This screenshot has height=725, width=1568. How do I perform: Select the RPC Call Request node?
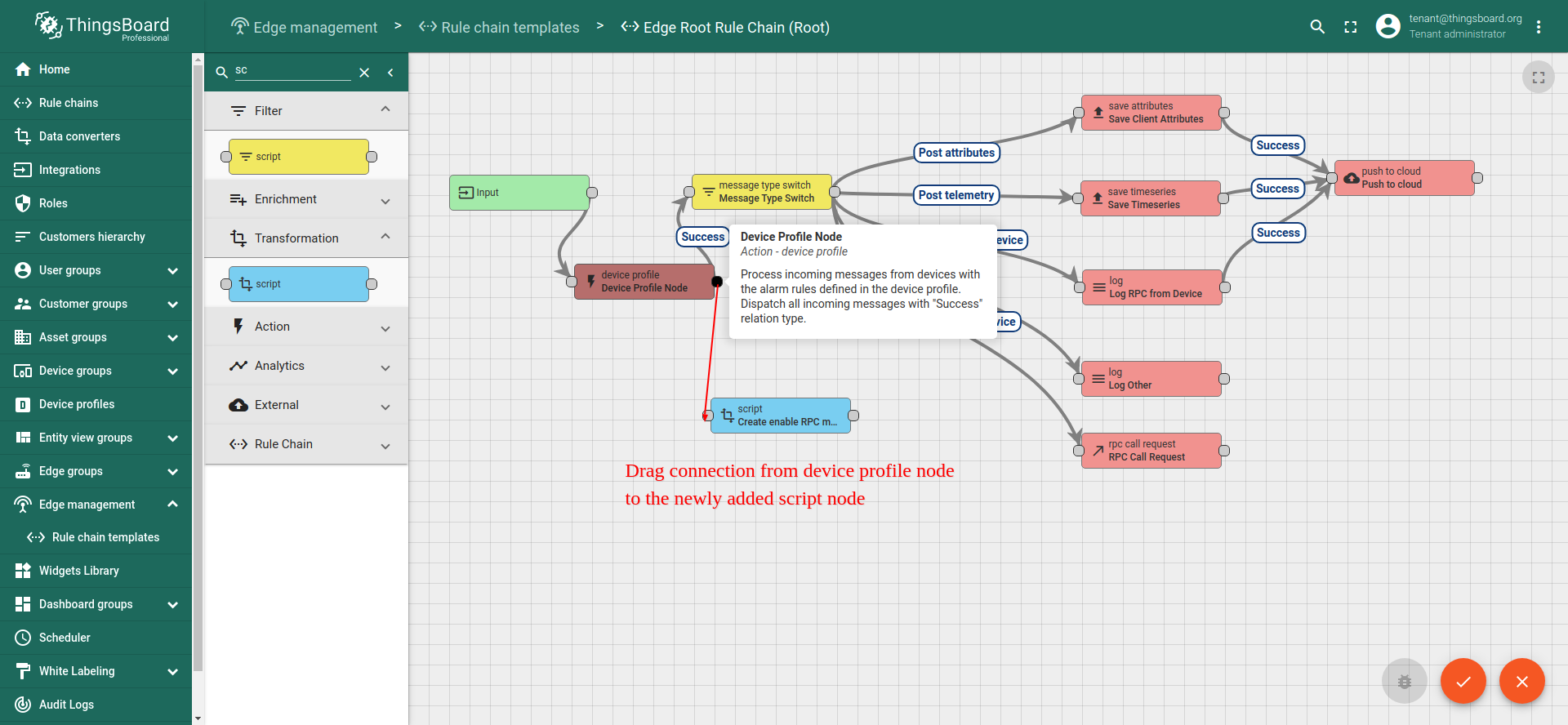coord(1151,451)
